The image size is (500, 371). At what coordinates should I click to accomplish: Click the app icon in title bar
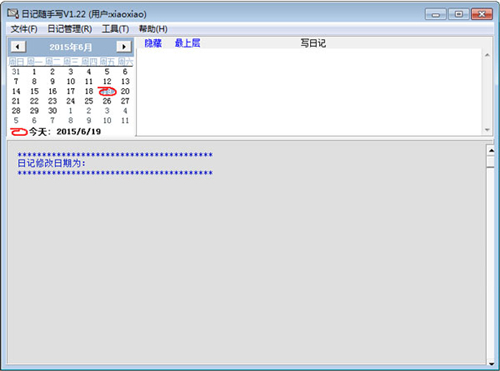[13, 14]
